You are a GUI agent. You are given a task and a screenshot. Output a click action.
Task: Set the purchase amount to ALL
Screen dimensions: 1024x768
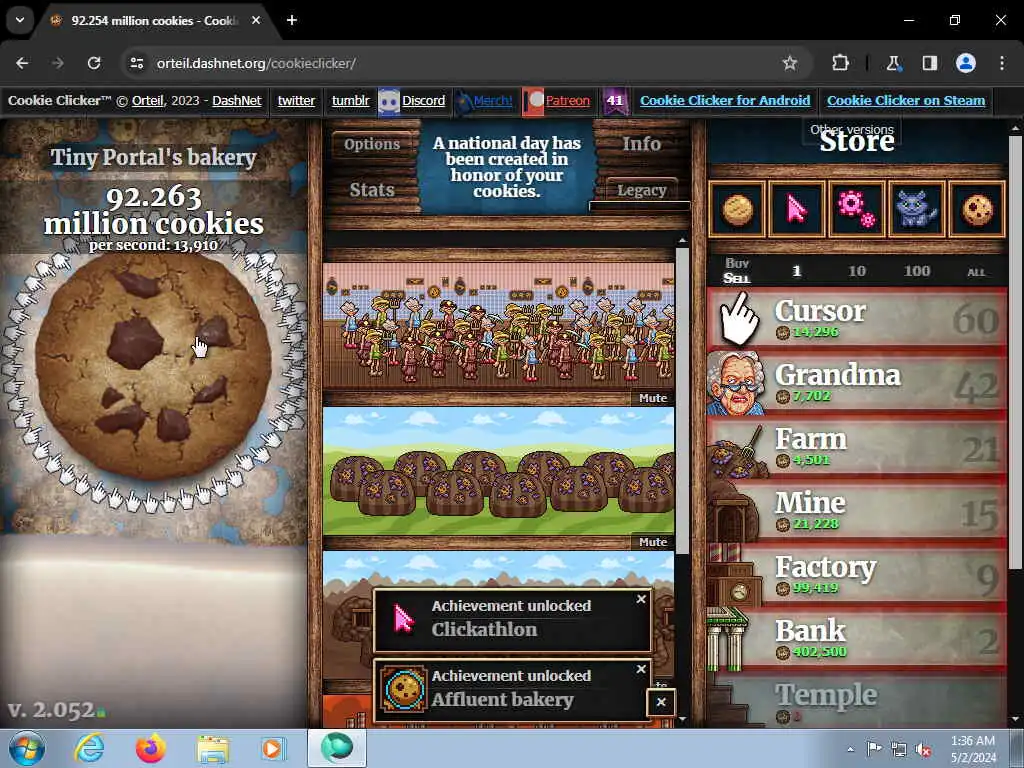[x=976, y=272]
